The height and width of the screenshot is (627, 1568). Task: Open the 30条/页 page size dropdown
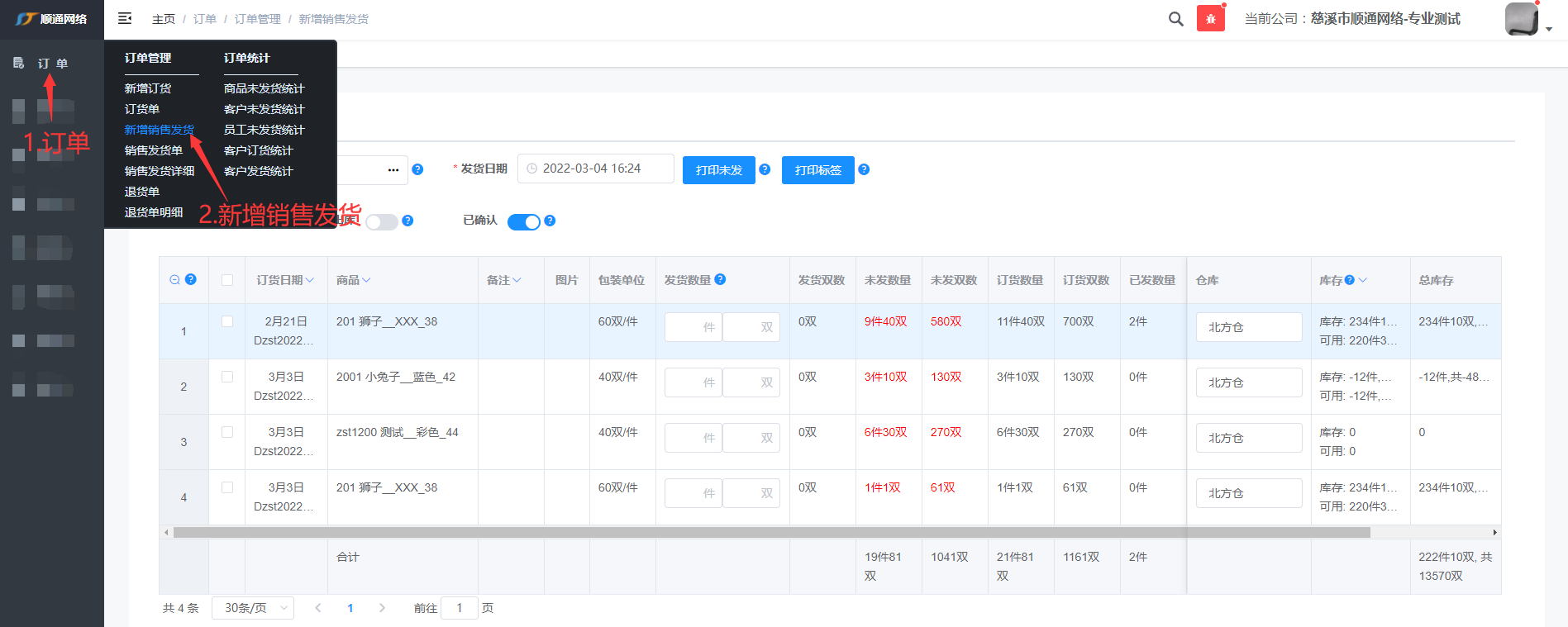[253, 608]
